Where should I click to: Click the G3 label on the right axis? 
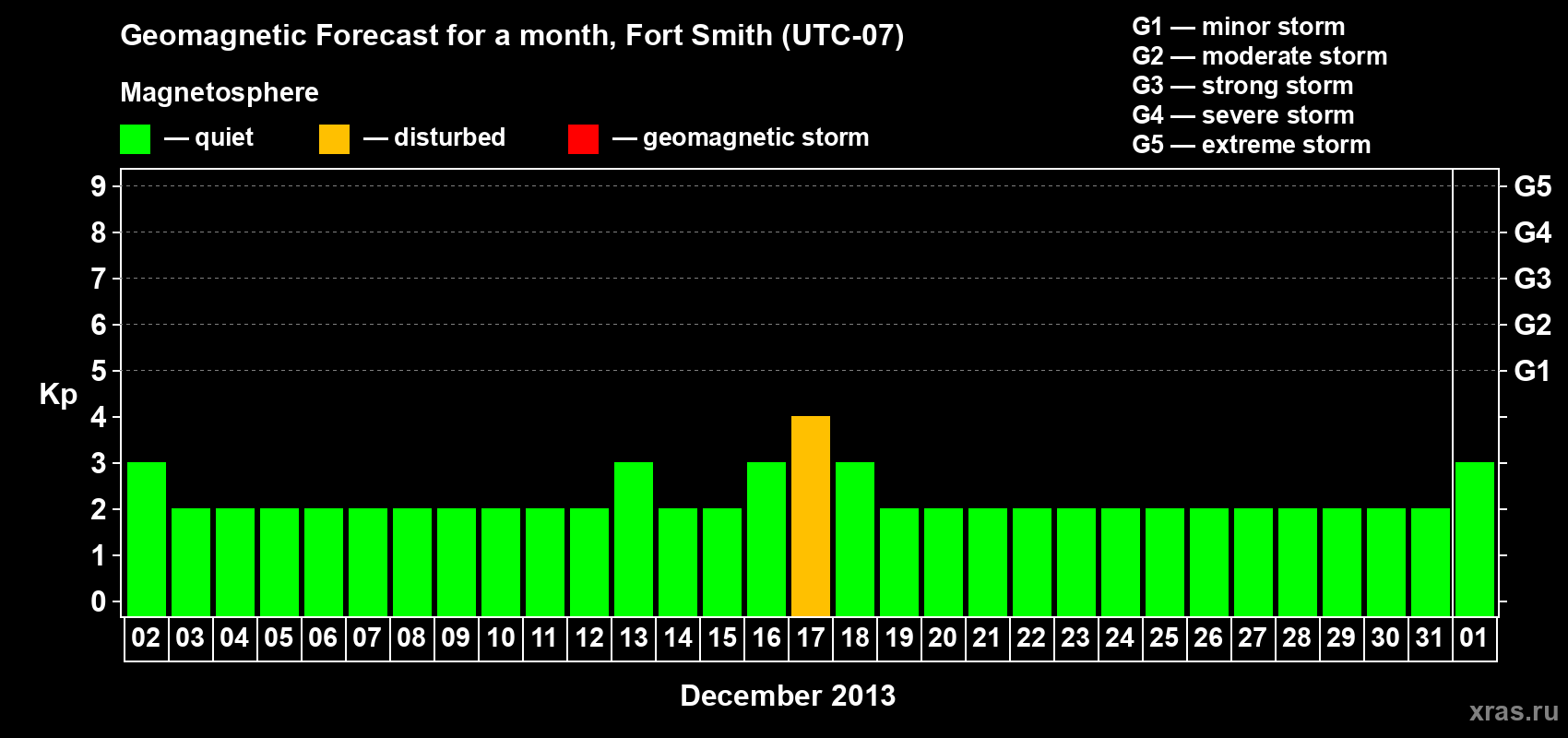click(1533, 279)
